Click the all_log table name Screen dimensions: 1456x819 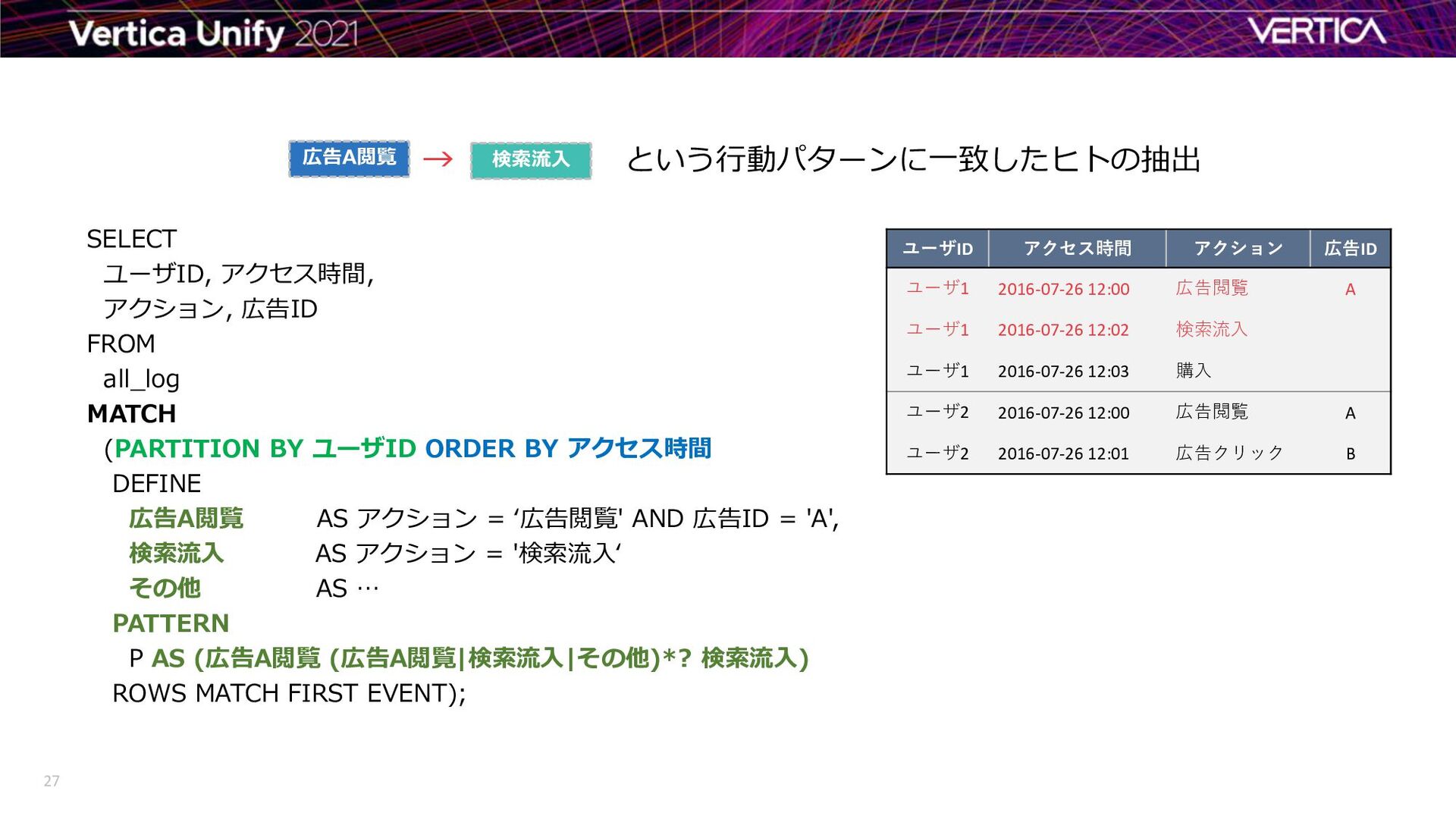tap(141, 378)
